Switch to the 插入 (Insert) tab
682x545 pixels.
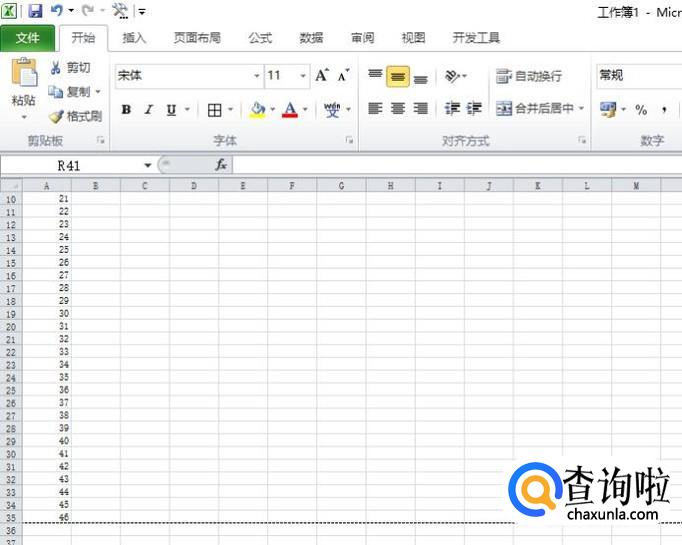tap(134, 38)
